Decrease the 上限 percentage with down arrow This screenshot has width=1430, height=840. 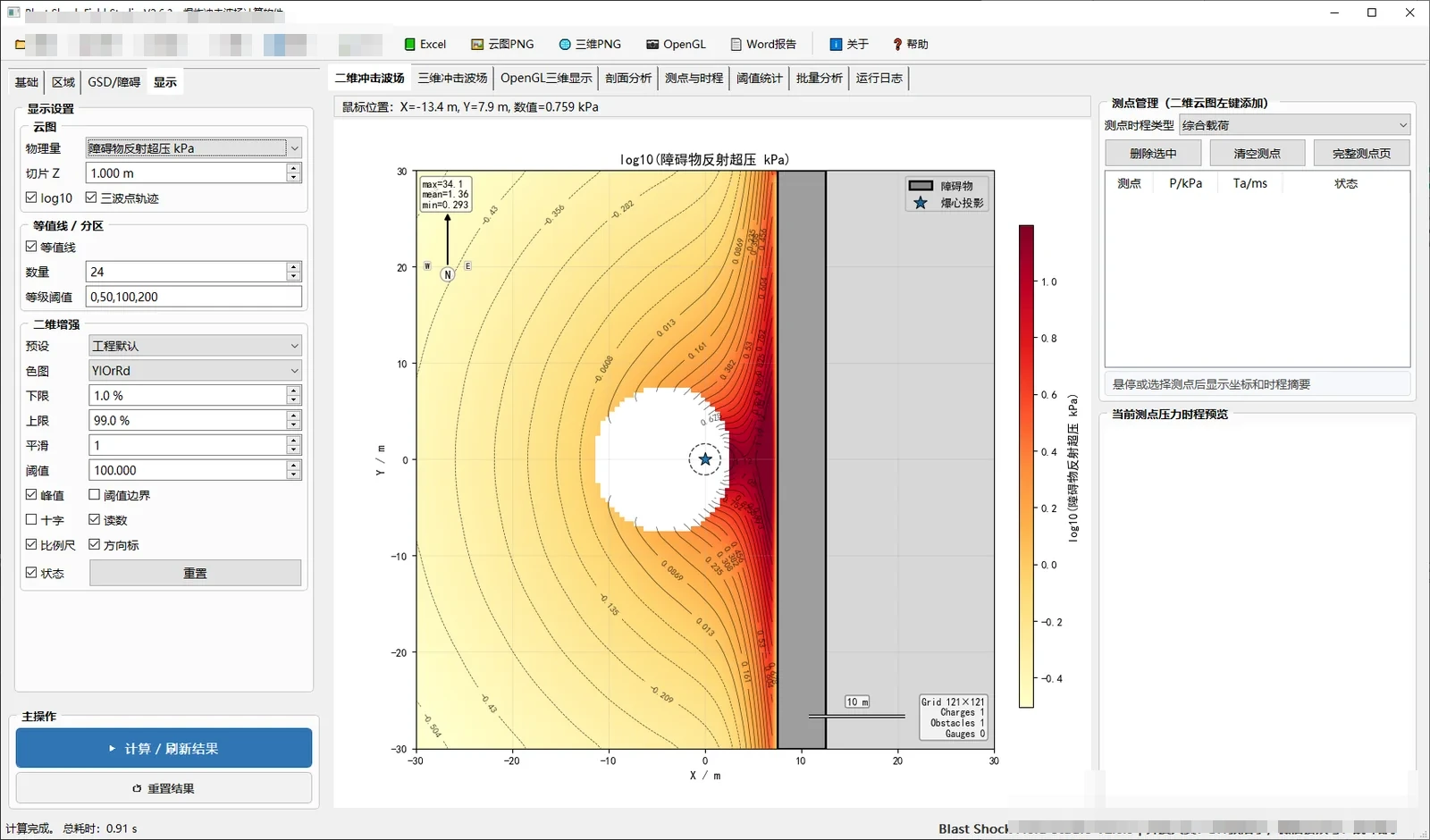pos(293,425)
